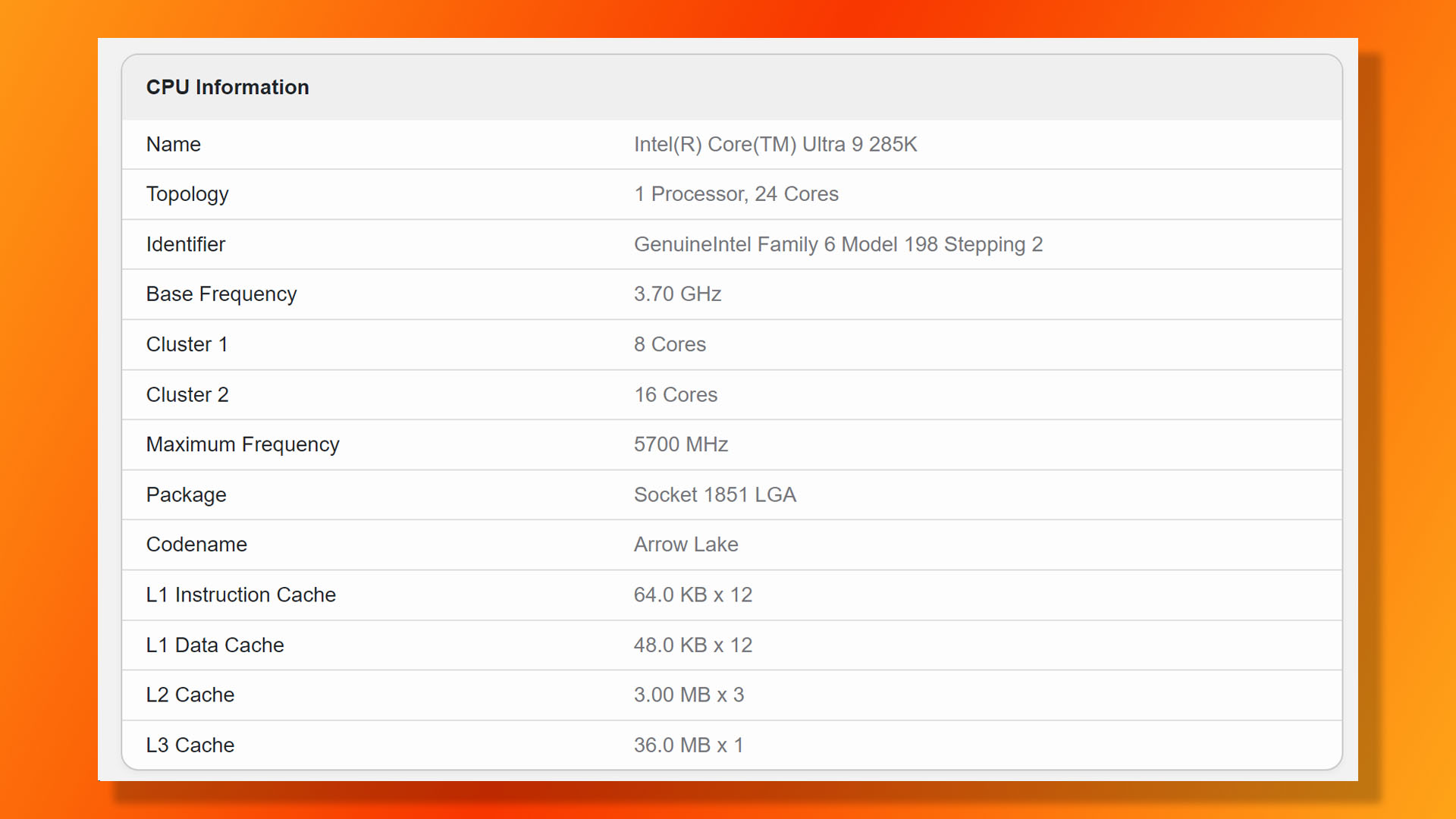Select the L1 Instruction Cache label
The width and height of the screenshot is (1456, 819).
click(x=241, y=595)
